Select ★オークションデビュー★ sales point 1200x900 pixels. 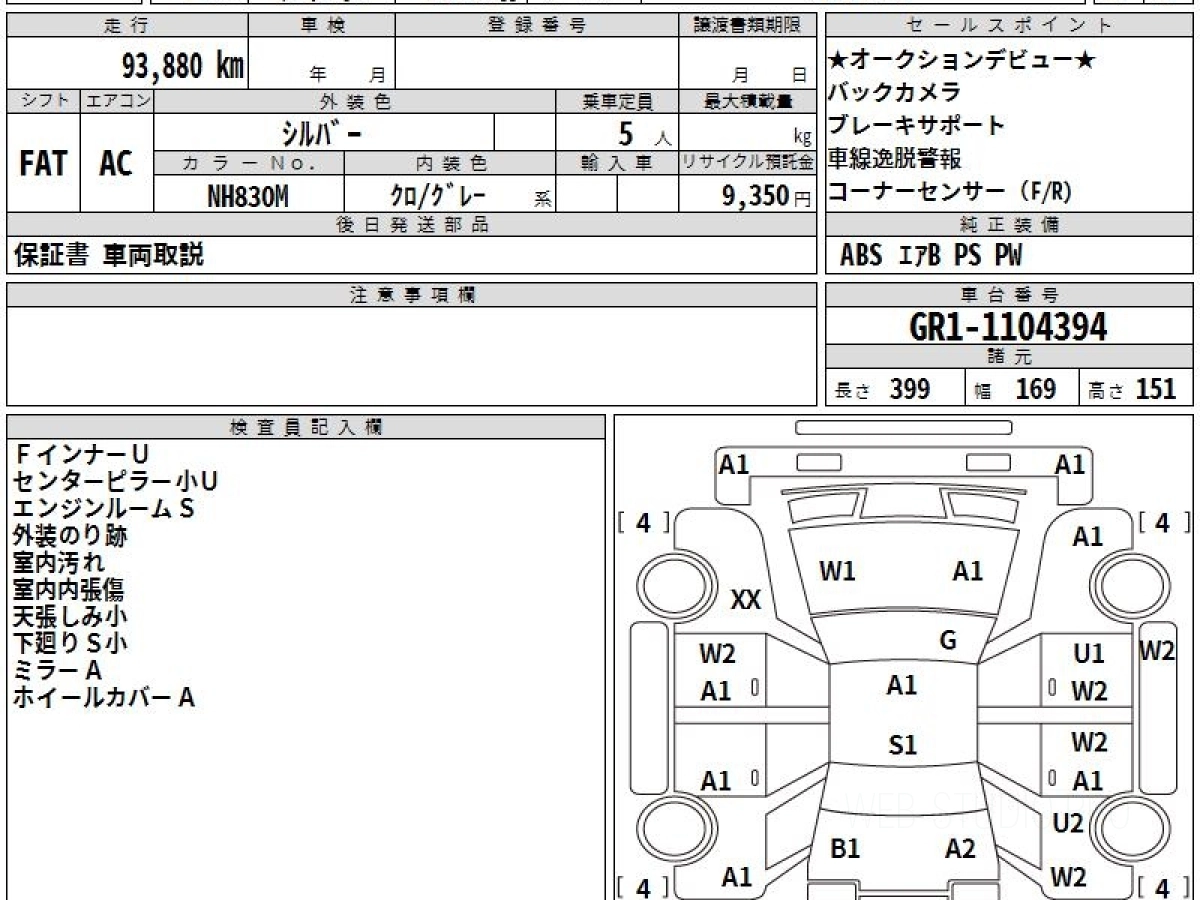pyautogui.click(x=963, y=60)
